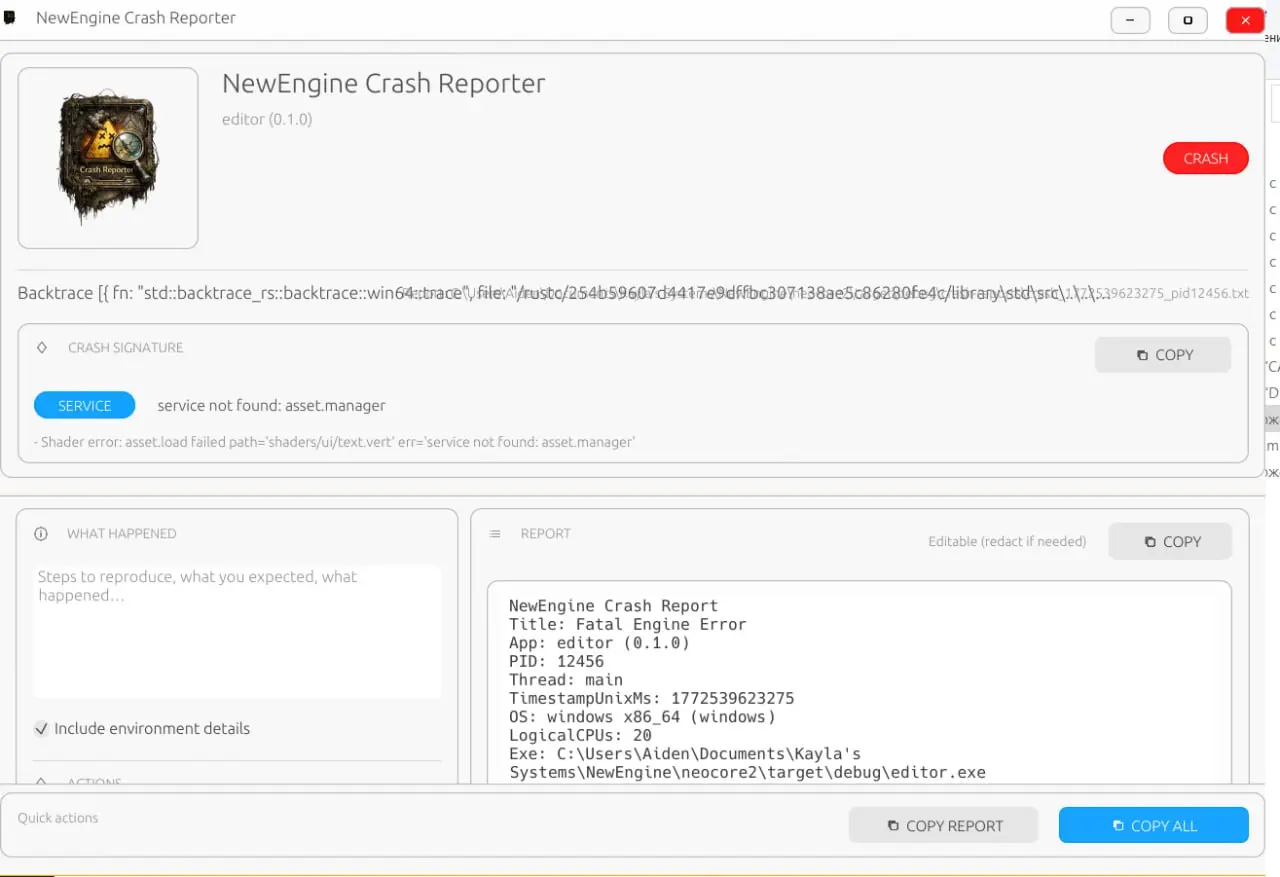Click the diamond icon next to CRASH SIGNATURE

coord(40,347)
